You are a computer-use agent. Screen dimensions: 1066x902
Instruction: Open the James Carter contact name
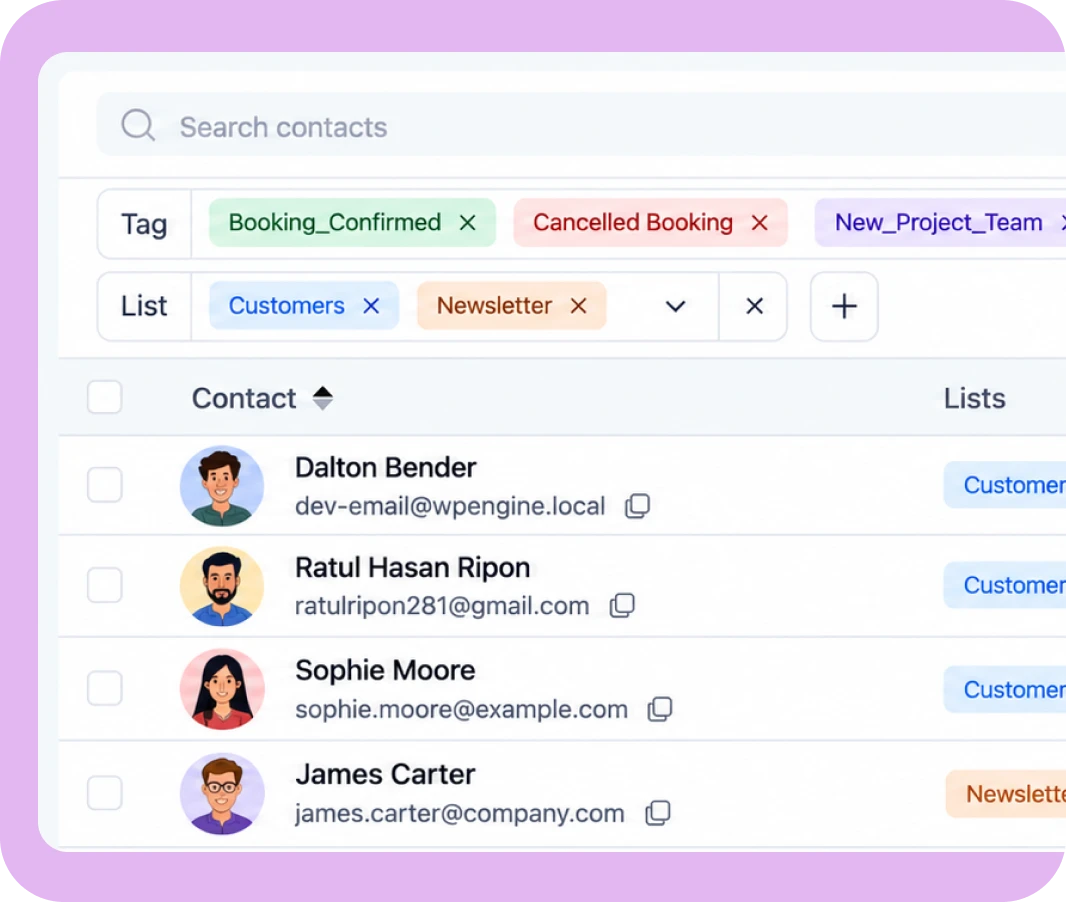pos(385,774)
